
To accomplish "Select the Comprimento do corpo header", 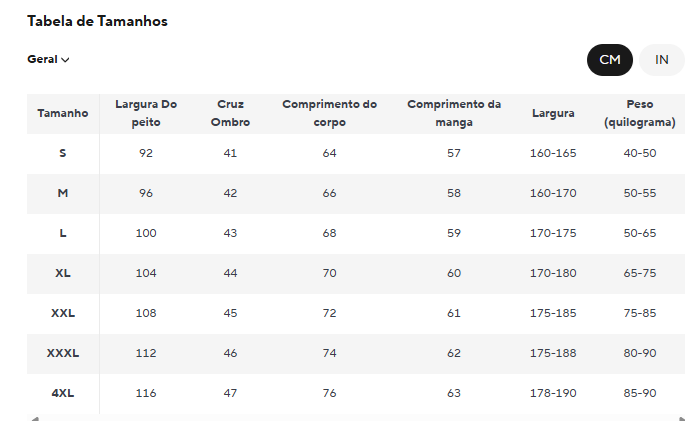I will pos(329,114).
